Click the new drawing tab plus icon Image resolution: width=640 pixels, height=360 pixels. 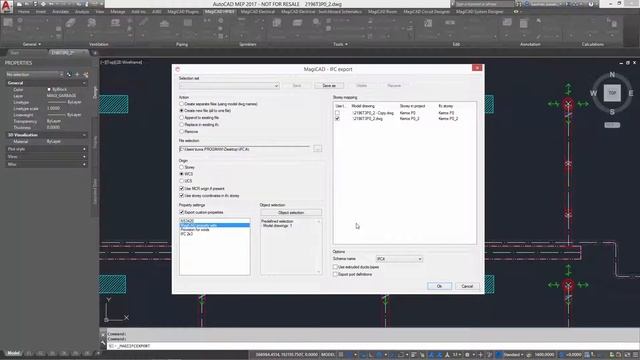[x=95, y=53]
